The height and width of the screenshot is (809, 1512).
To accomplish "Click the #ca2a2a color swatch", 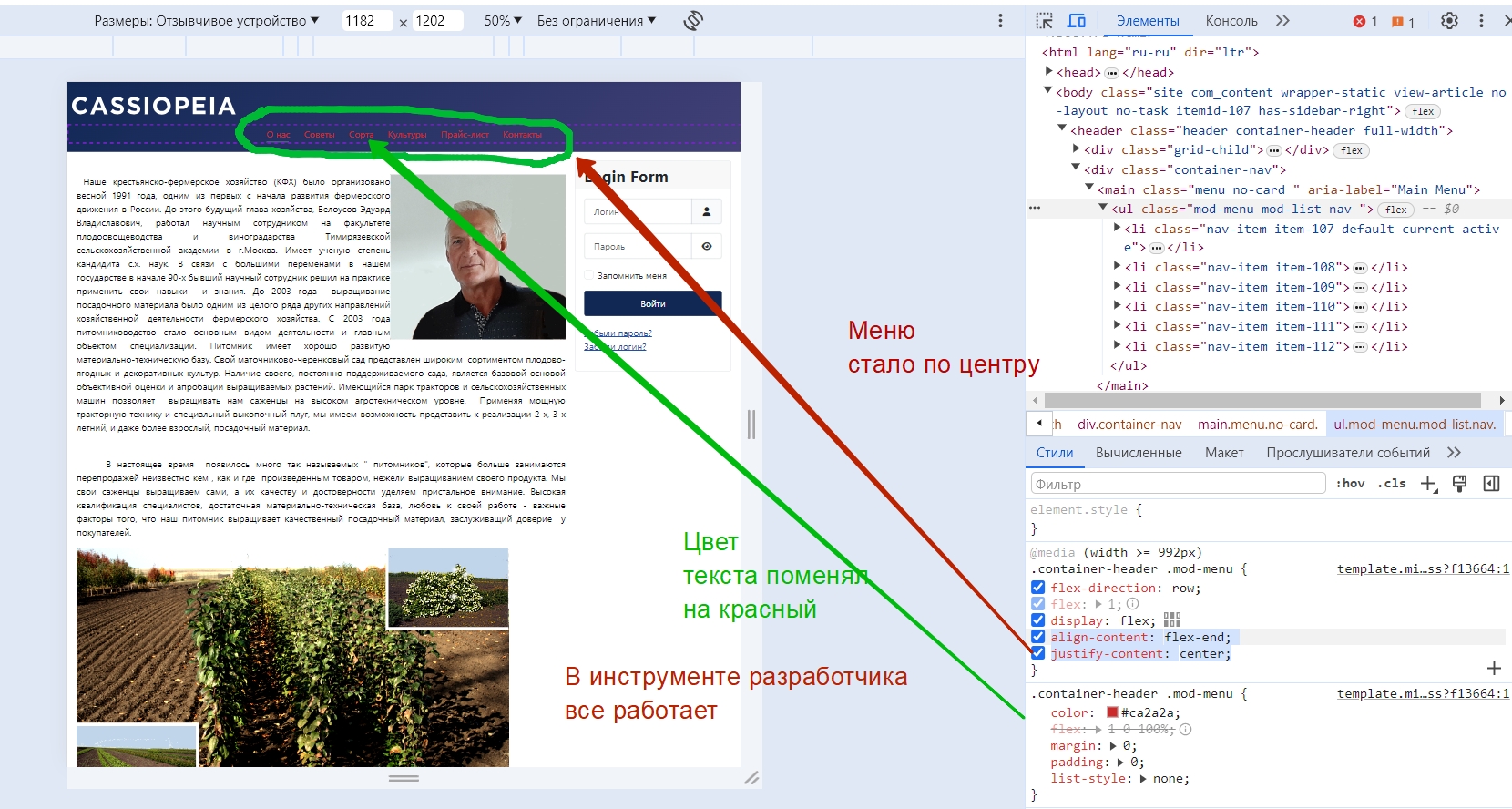I will click(x=1112, y=712).
